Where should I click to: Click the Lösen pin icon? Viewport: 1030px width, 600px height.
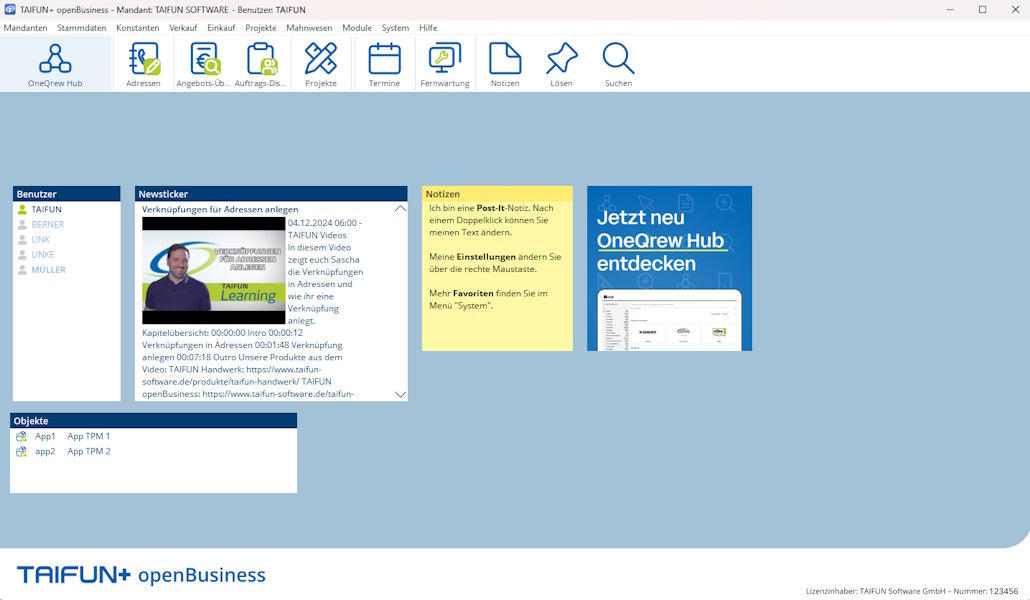point(561,64)
